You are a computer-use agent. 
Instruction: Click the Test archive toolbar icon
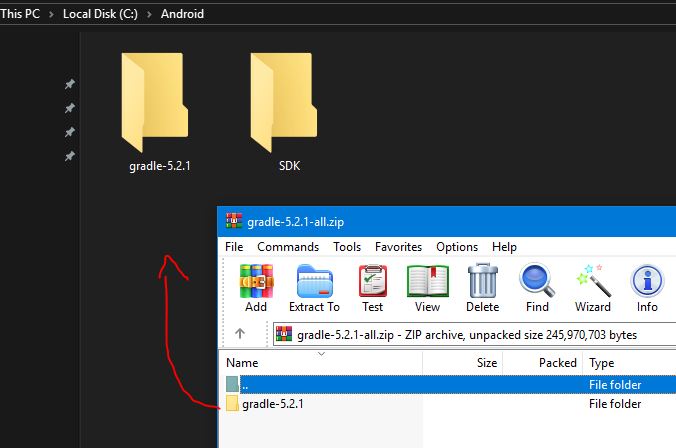click(x=372, y=281)
